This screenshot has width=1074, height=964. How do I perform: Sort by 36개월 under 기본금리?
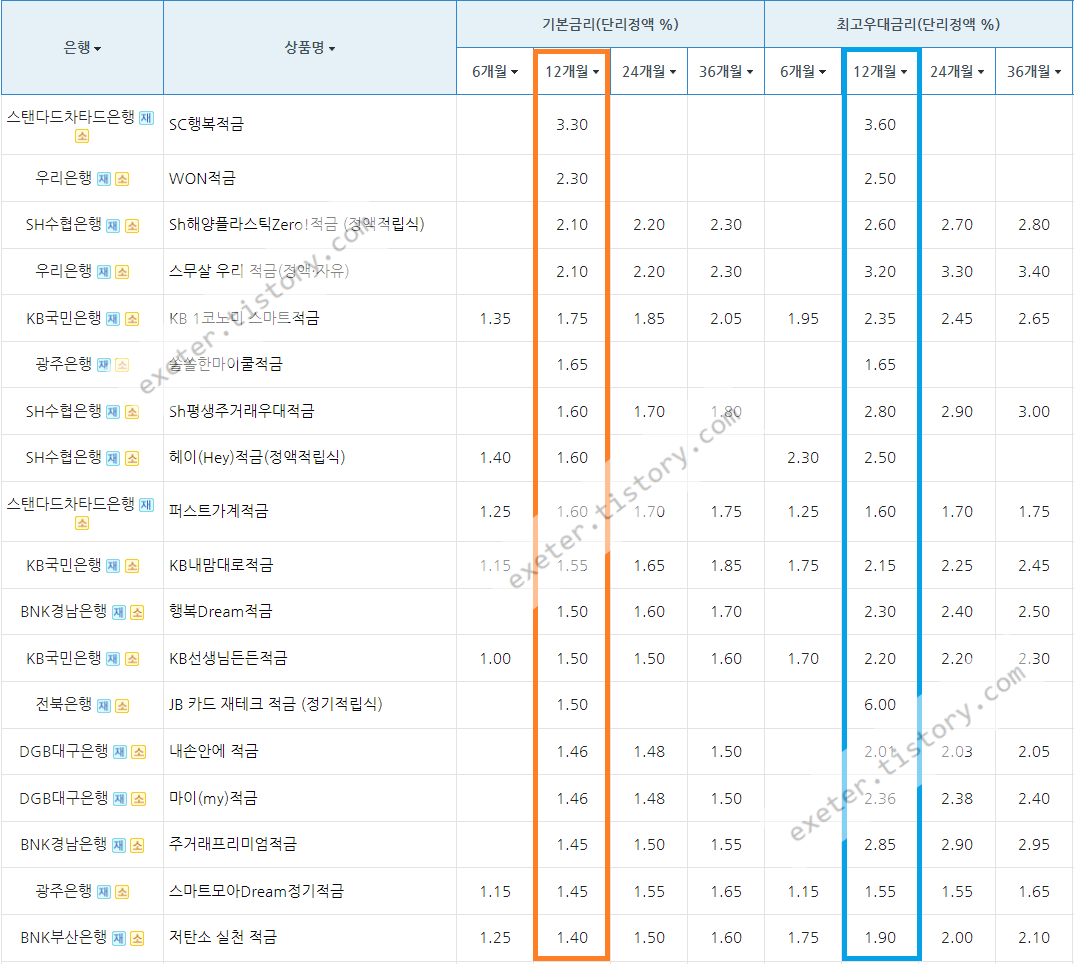coord(726,71)
